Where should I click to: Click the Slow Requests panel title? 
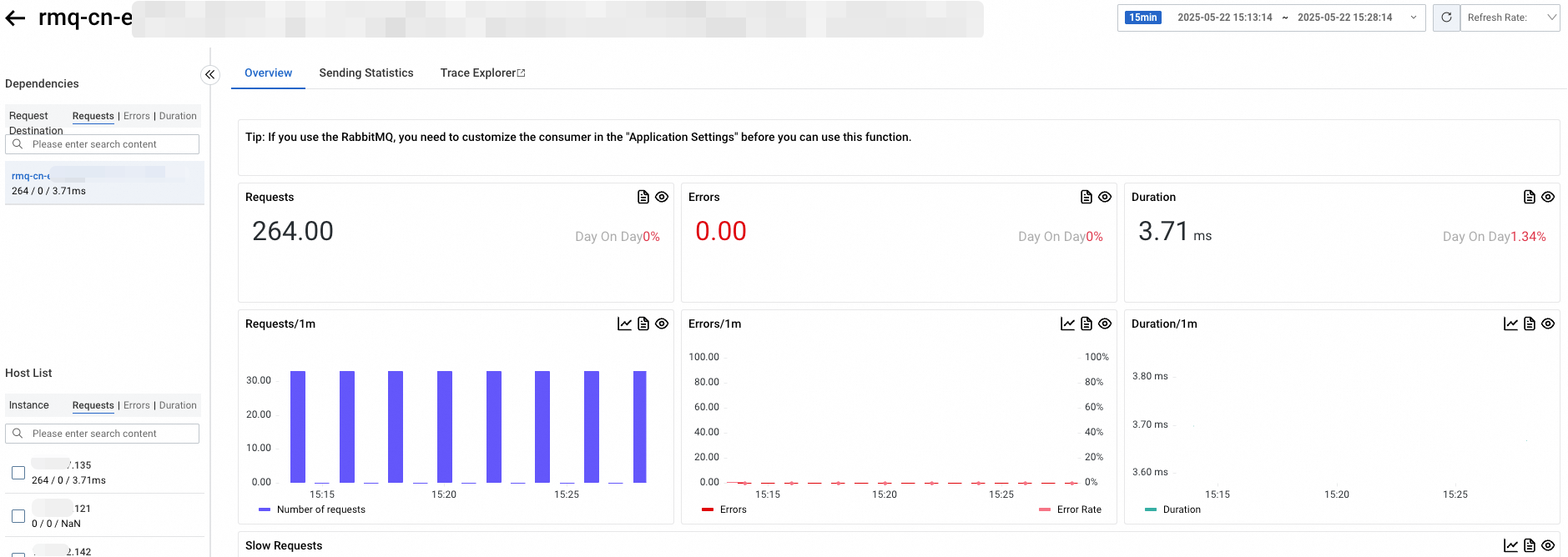point(284,545)
